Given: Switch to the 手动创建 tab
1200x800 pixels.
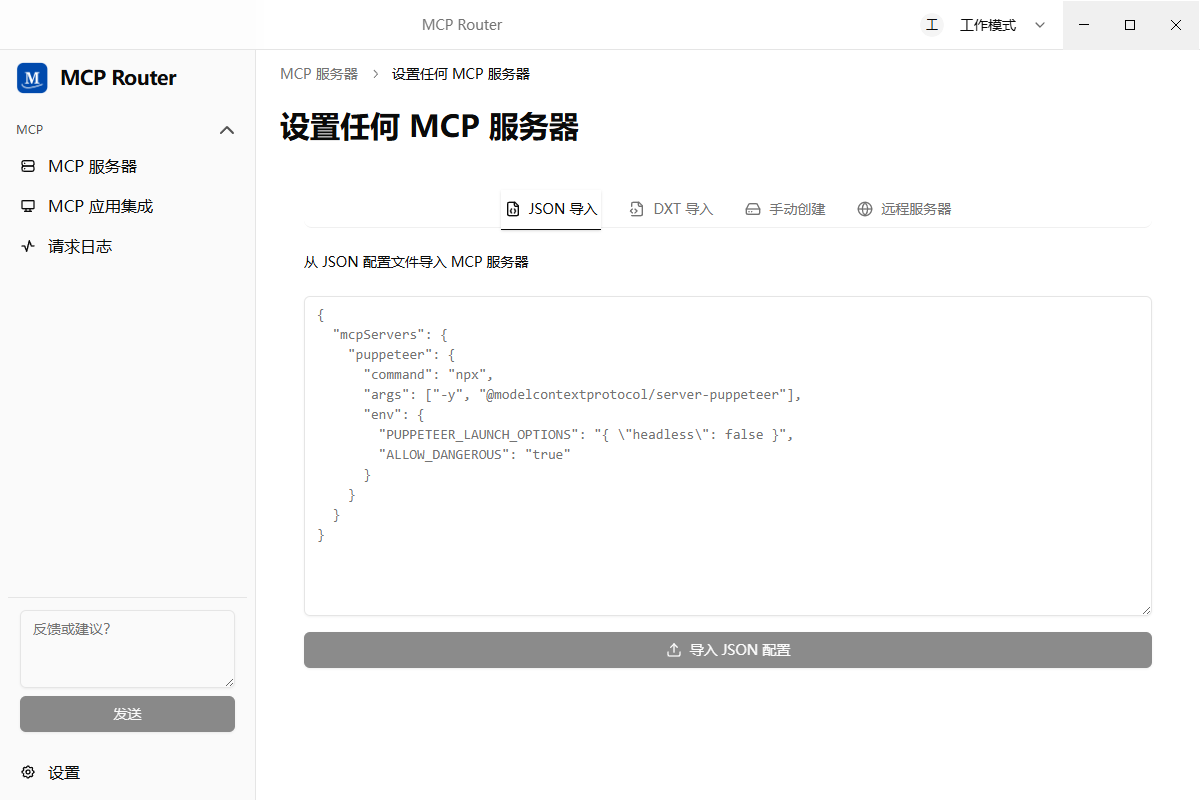Looking at the screenshot, I should coord(785,209).
